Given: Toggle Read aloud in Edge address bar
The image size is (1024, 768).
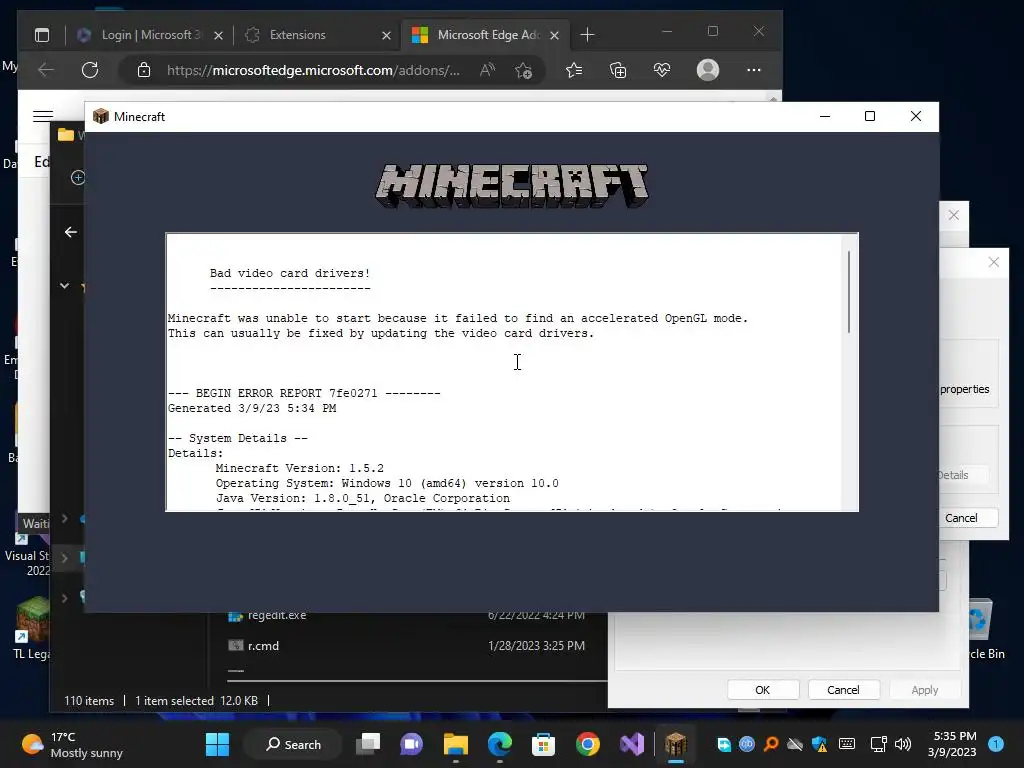Looking at the screenshot, I should tap(487, 70).
